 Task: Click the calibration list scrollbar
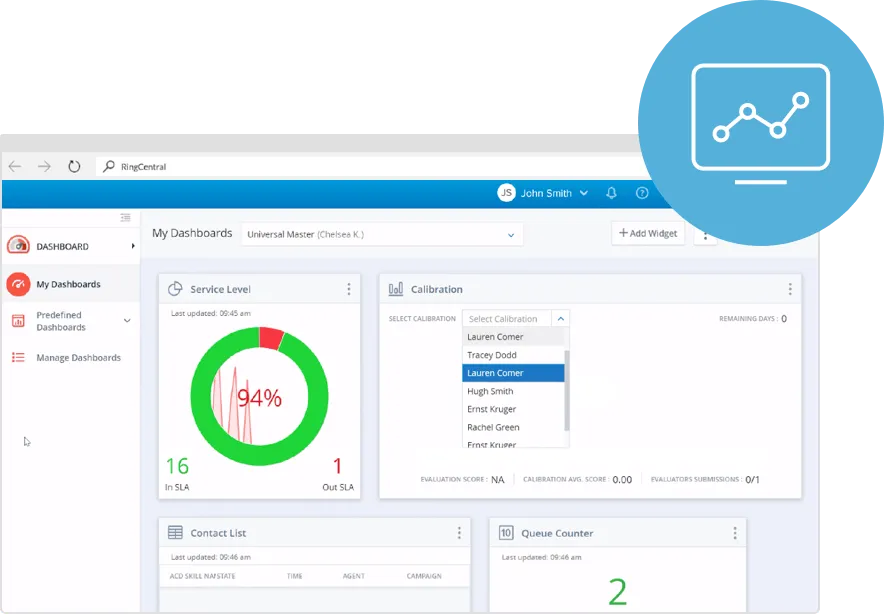[x=567, y=388]
